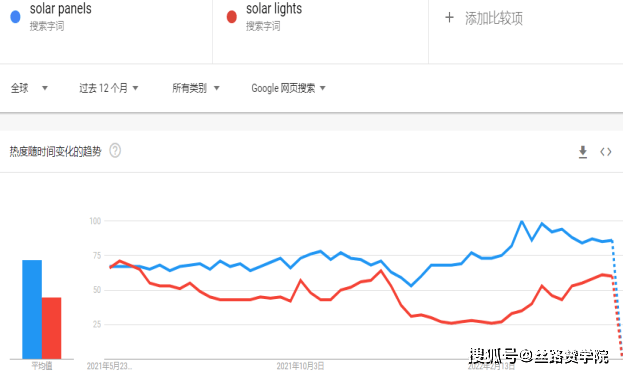Viewport: 623px width, 373px height.
Task: Click the blue average bar
Action: tap(32, 309)
